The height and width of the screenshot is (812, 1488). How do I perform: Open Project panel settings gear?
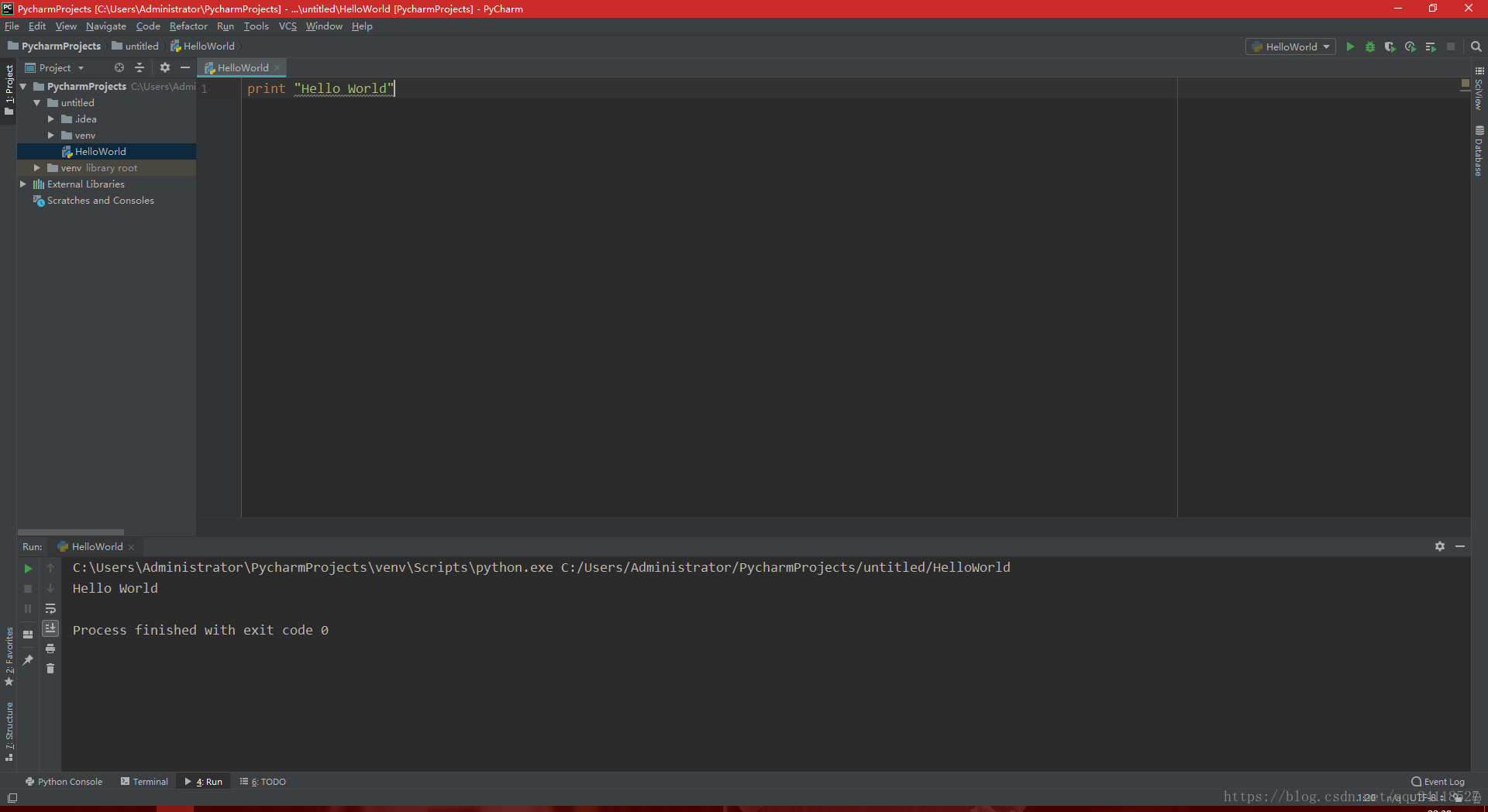coord(165,67)
